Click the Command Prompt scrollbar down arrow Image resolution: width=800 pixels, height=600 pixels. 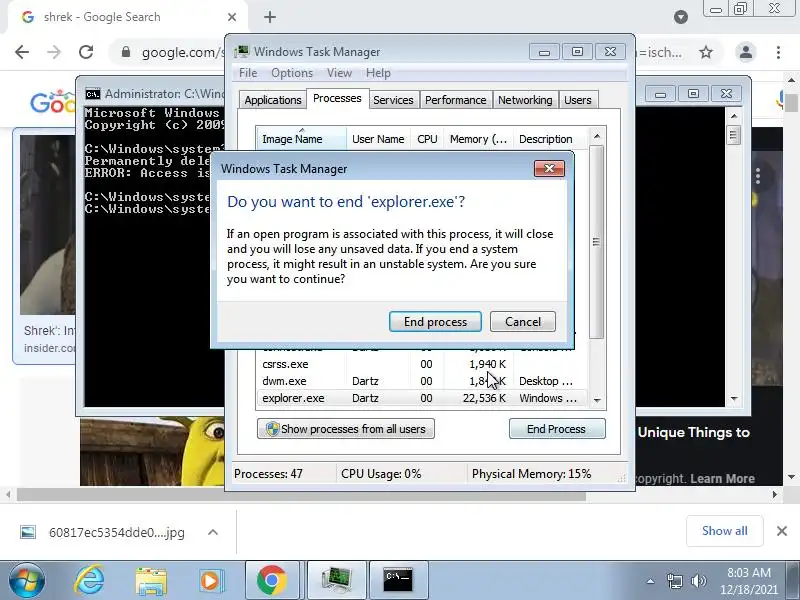pos(734,398)
